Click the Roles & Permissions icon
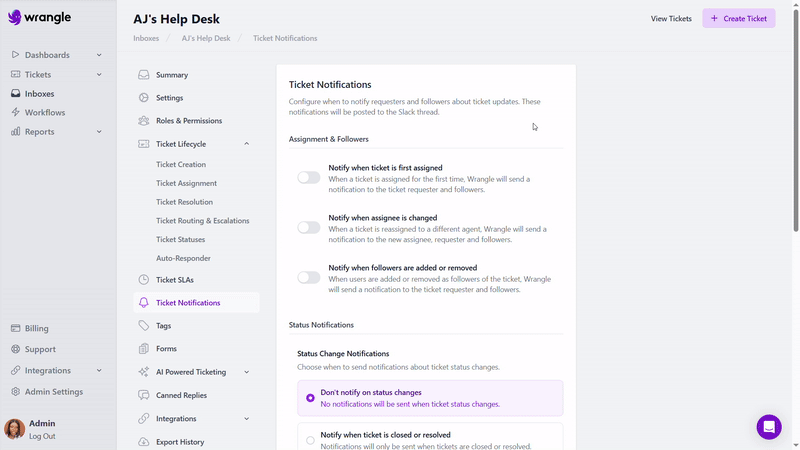The height and width of the screenshot is (450, 800). pyautogui.click(x=144, y=121)
